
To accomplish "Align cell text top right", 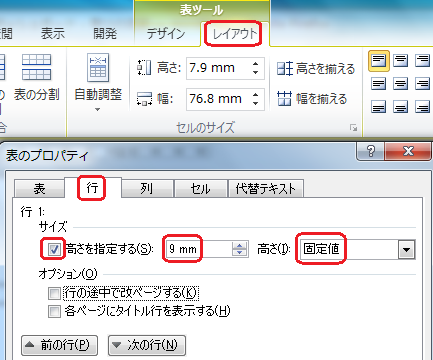I will [422, 61].
